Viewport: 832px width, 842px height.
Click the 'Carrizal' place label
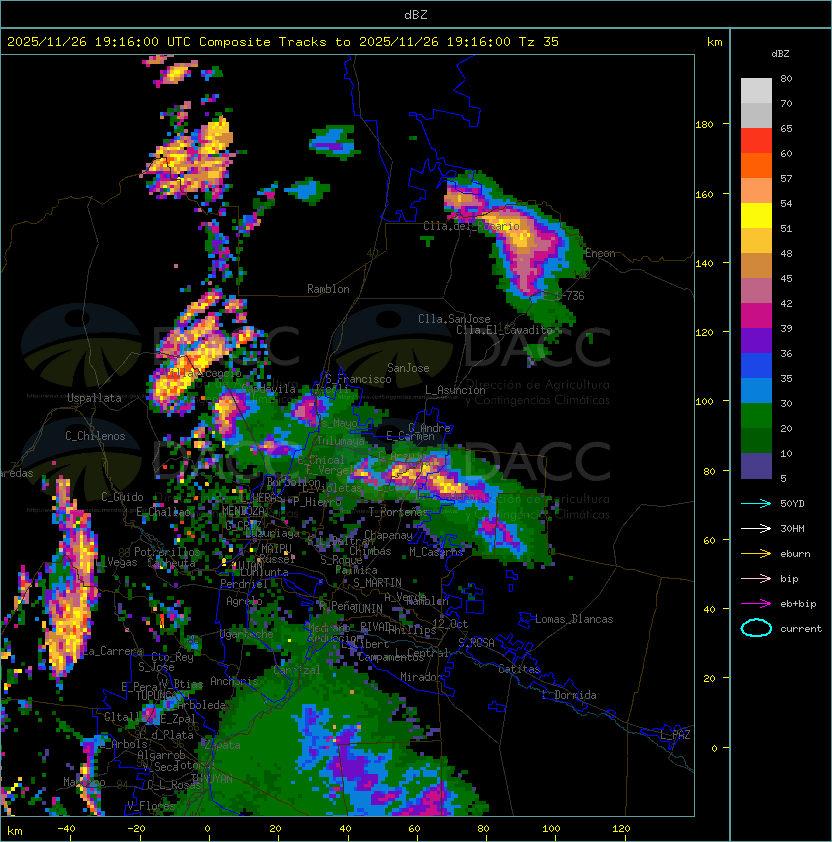pyautogui.click(x=297, y=670)
